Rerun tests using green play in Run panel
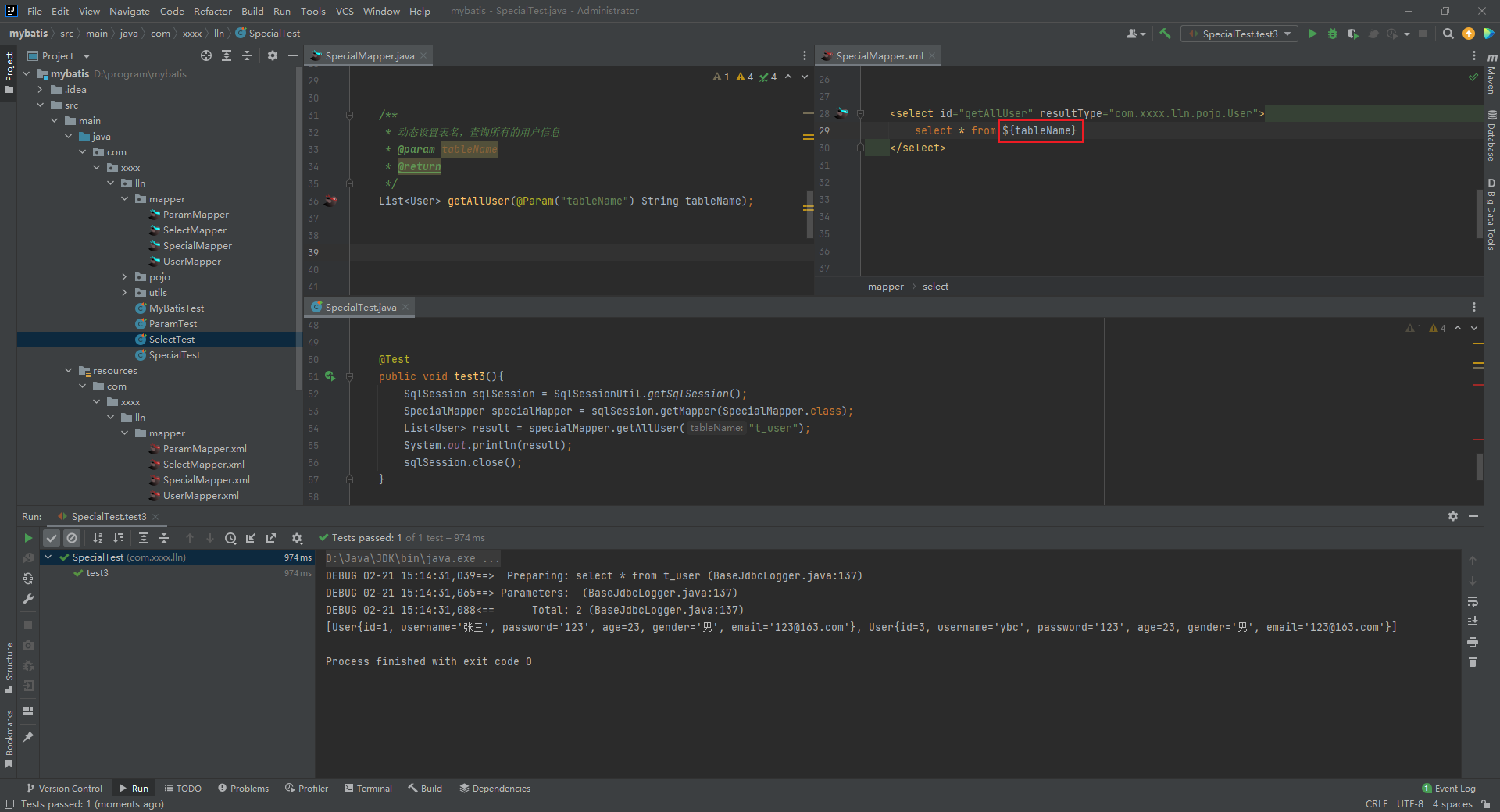 (x=28, y=538)
